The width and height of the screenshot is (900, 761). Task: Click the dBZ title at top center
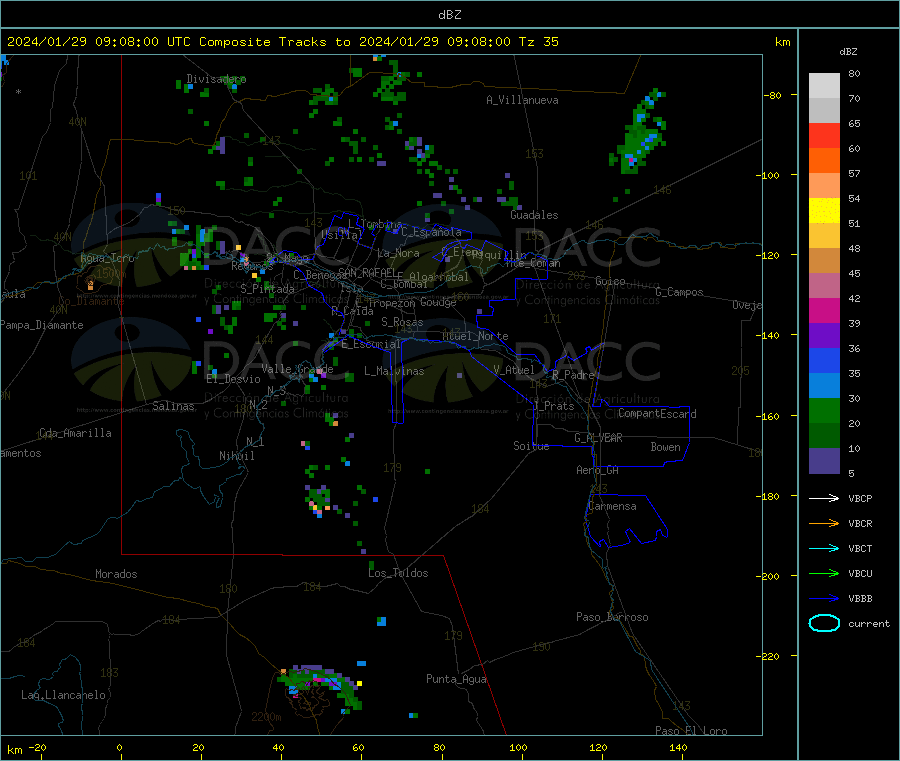click(x=449, y=15)
